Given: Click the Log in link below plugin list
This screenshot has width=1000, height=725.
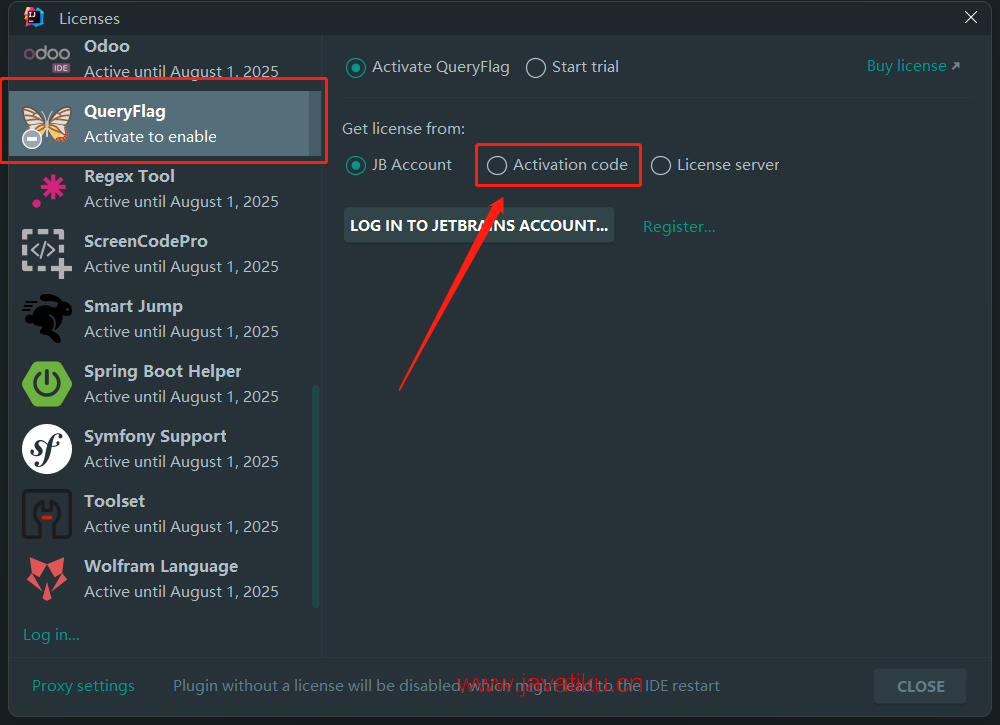Looking at the screenshot, I should coord(51,634).
